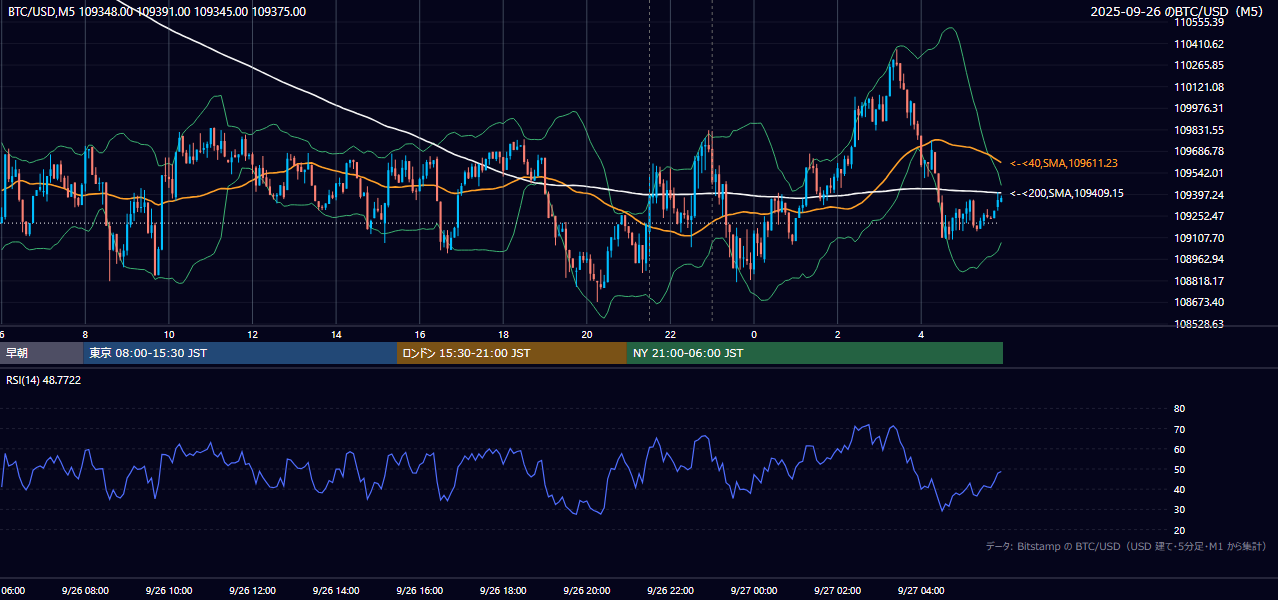Select the NY 21:00-06:00 JST session bar

pos(815,353)
